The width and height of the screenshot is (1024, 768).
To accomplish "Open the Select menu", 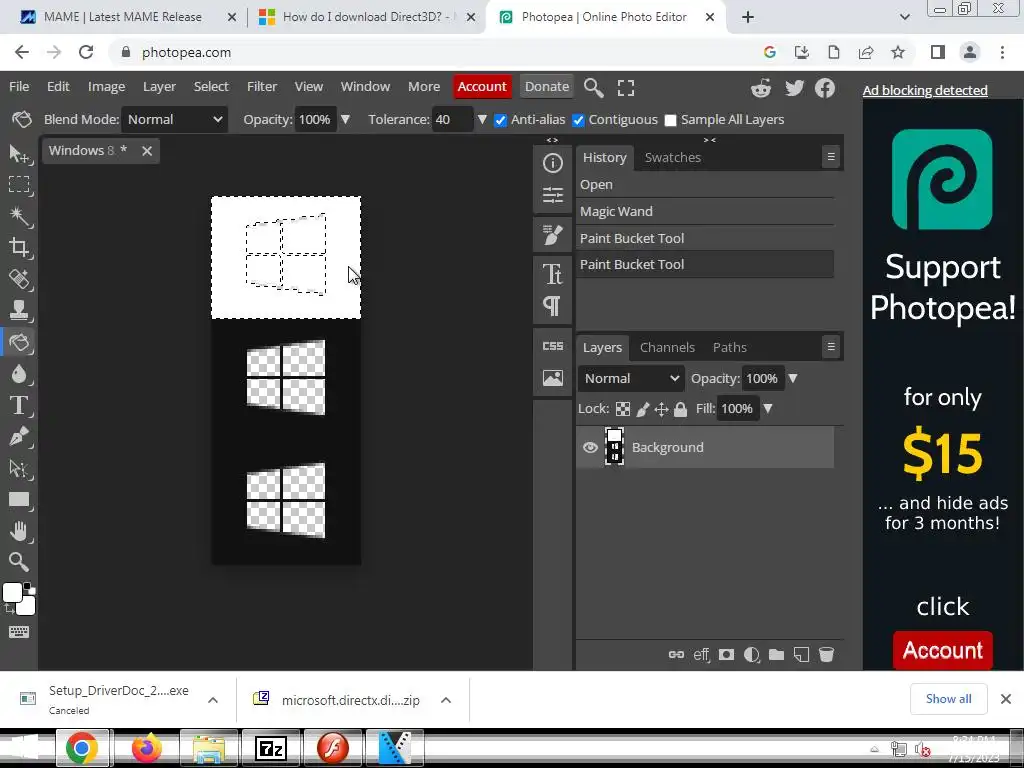I will 211,86.
